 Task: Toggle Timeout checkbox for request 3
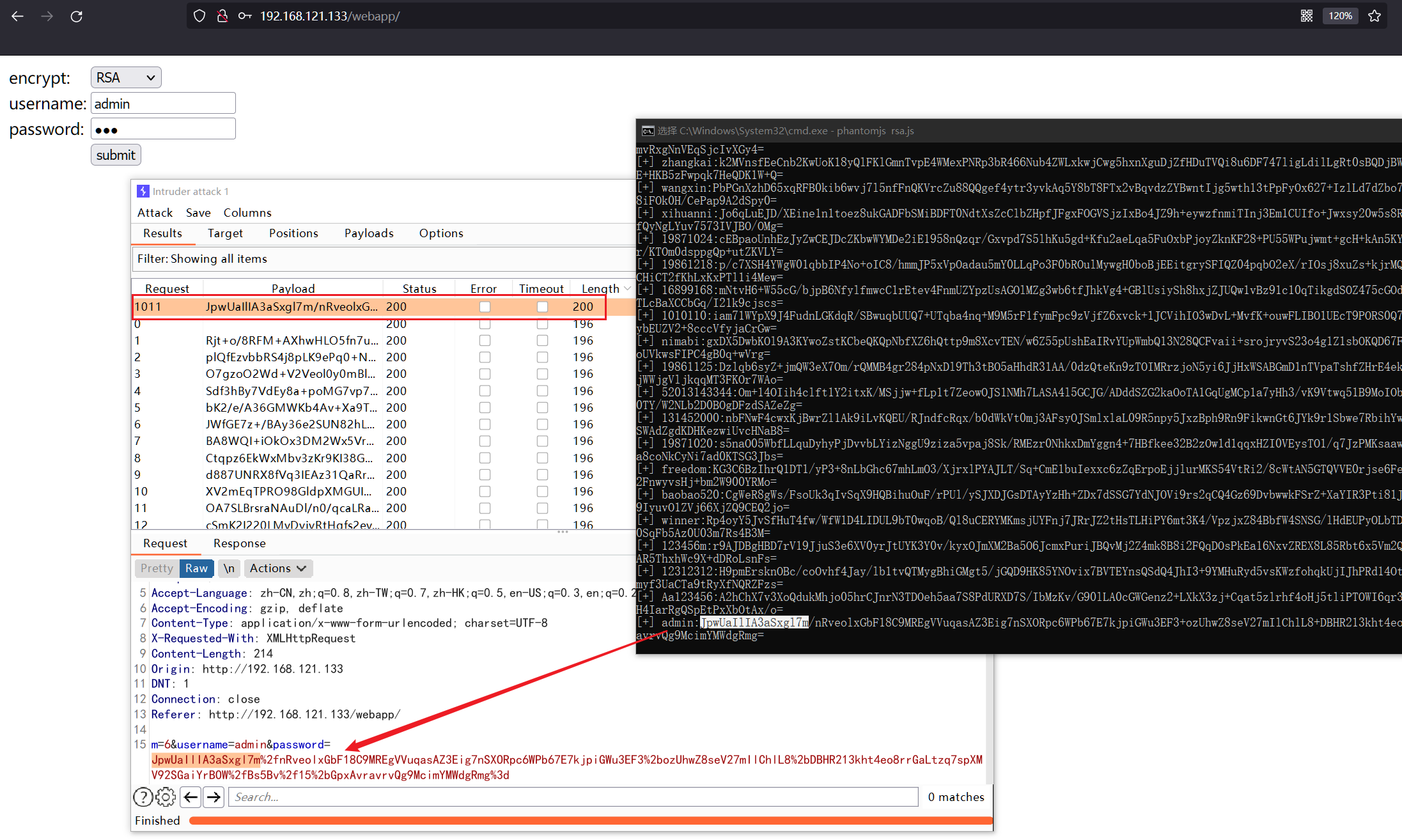tap(542, 374)
